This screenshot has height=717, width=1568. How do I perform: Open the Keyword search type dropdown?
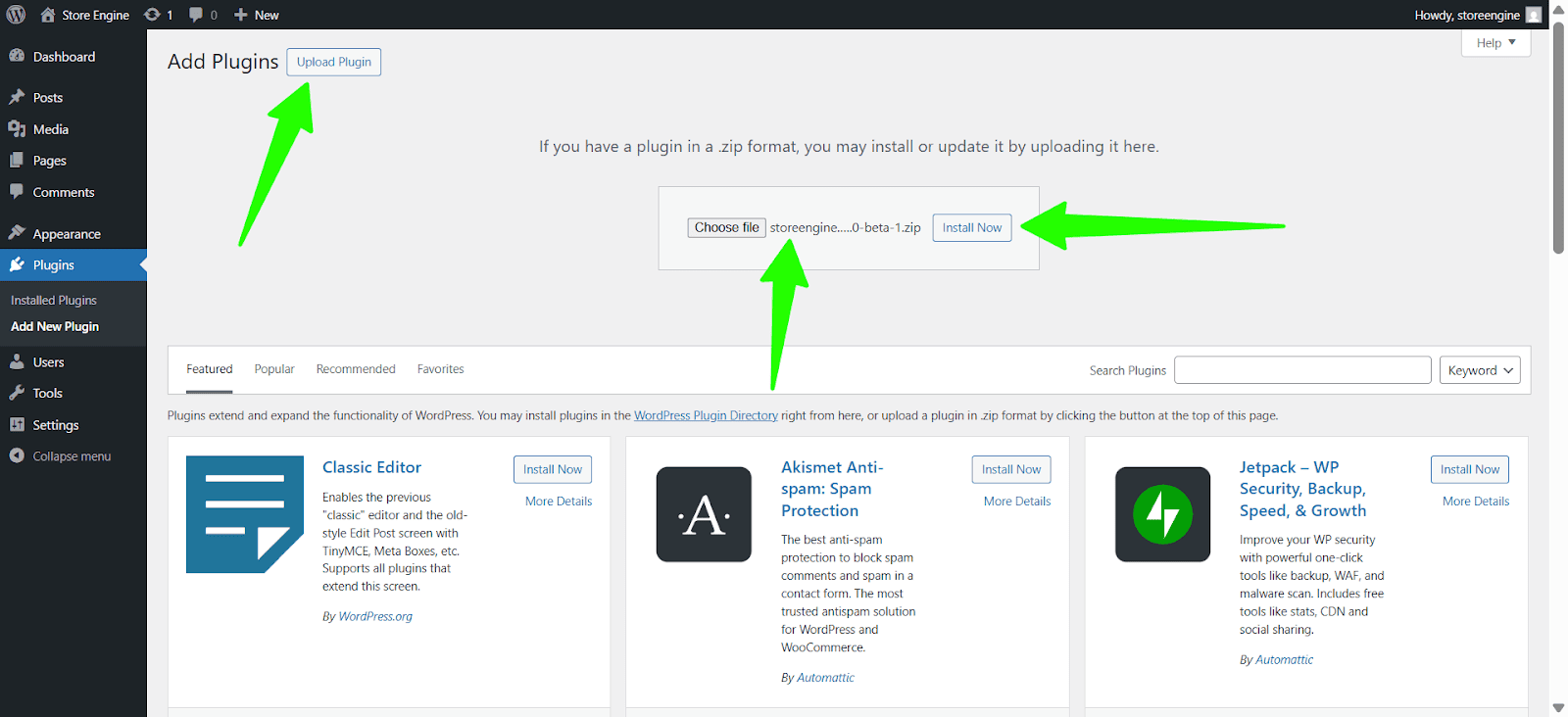(x=1480, y=370)
